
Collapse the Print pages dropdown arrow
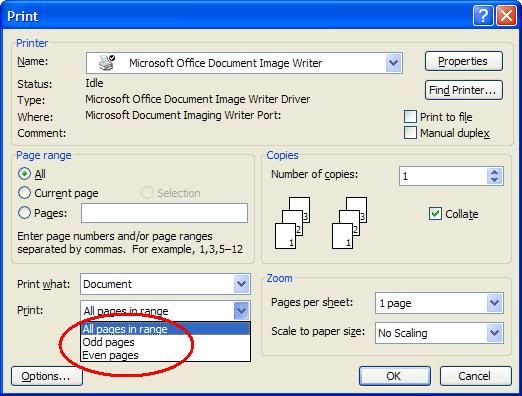[242, 311]
